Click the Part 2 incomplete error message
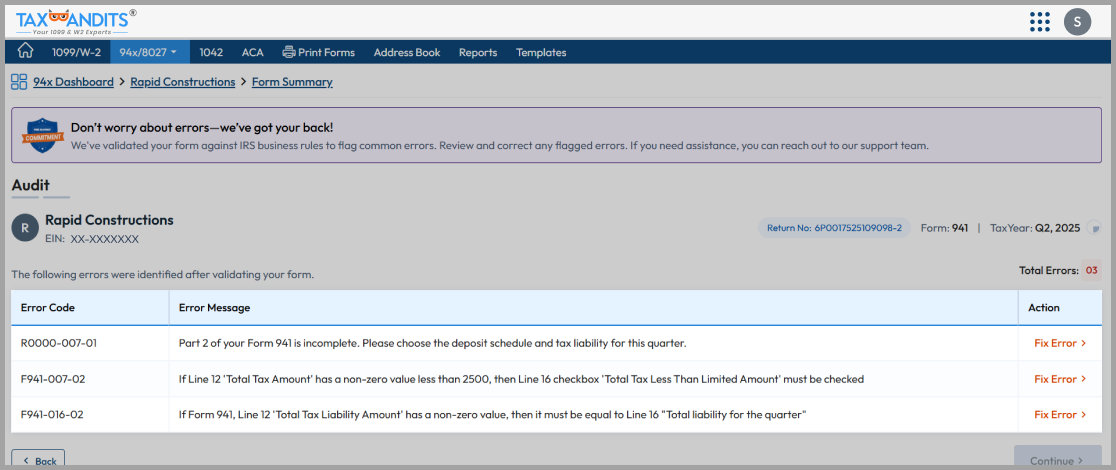1116x470 pixels. coord(432,343)
